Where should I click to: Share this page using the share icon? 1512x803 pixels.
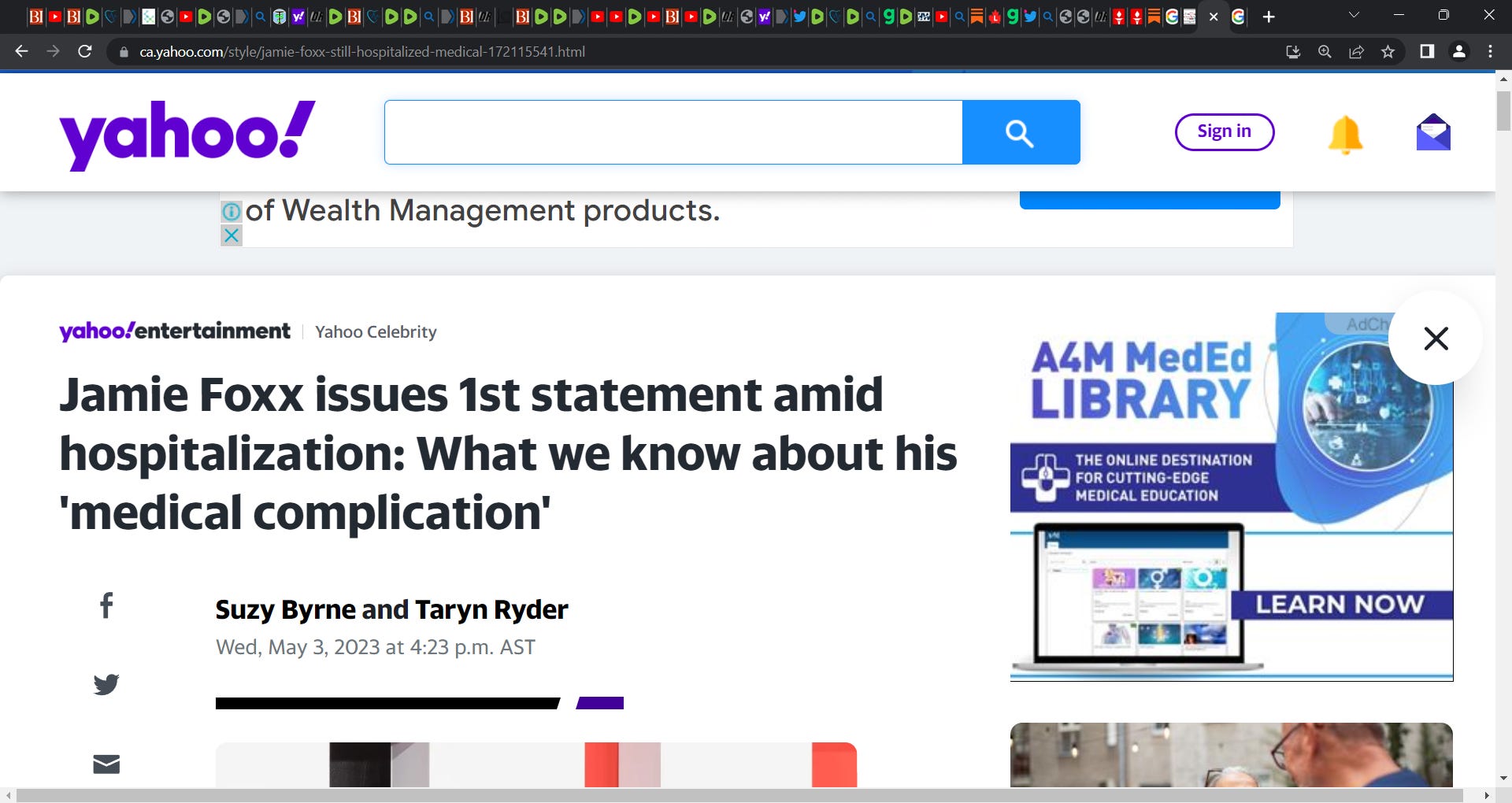1356,51
